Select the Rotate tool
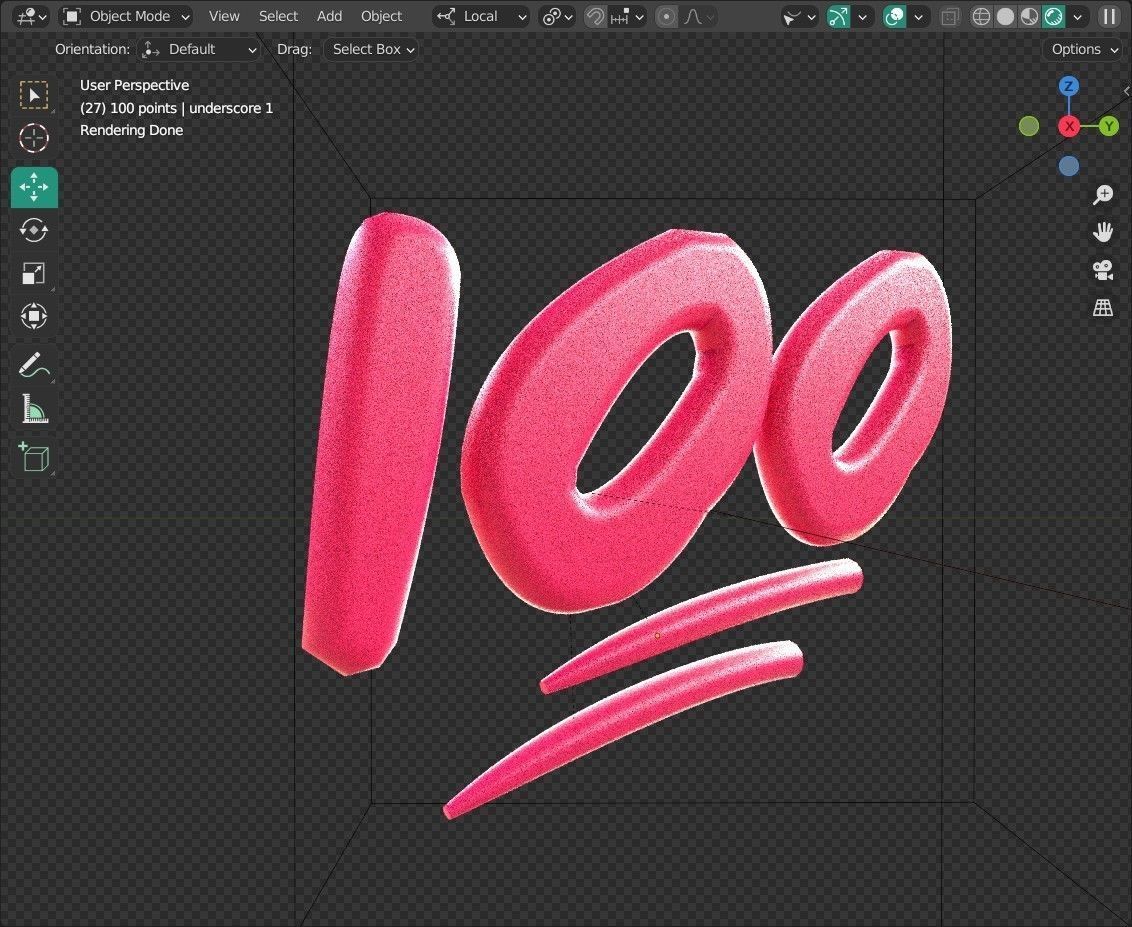Screen dimensions: 1132x927 coord(34,230)
